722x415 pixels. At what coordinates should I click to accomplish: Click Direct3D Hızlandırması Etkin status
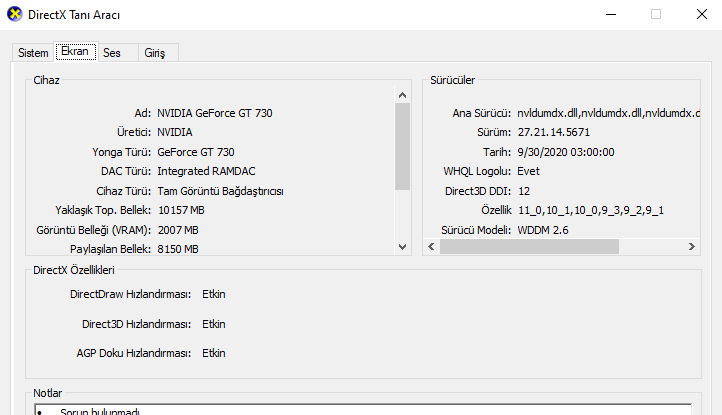[214, 324]
